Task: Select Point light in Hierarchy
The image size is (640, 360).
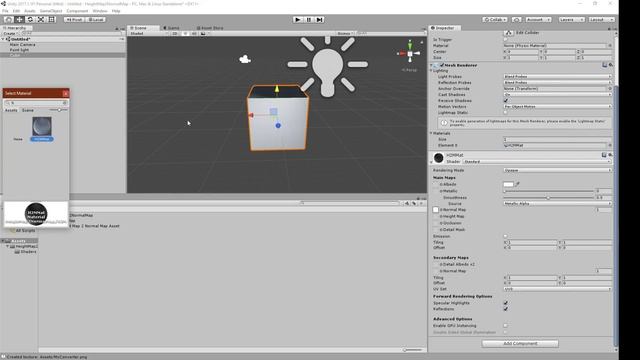Action: click(x=19, y=50)
